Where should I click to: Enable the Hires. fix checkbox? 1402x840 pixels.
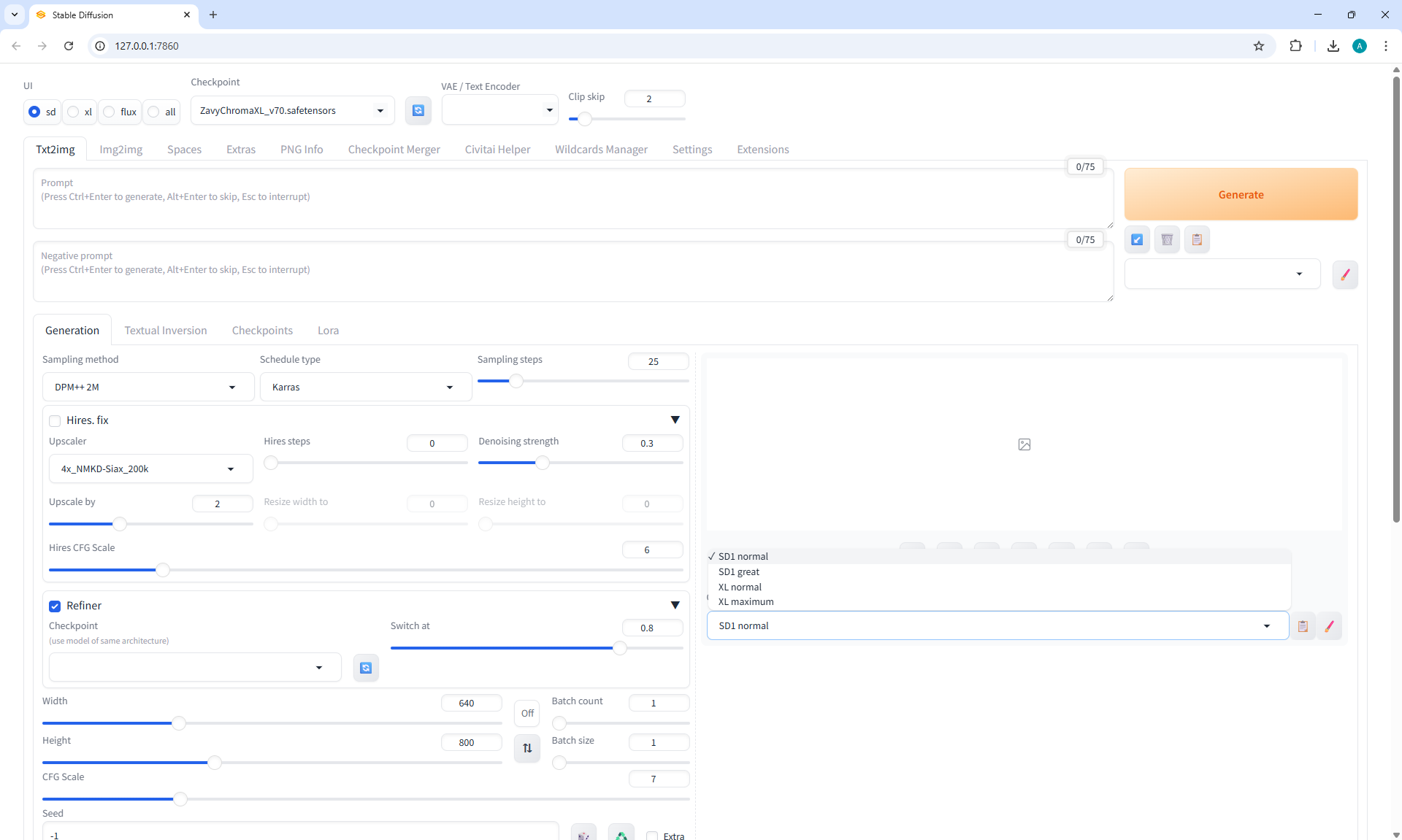point(55,420)
